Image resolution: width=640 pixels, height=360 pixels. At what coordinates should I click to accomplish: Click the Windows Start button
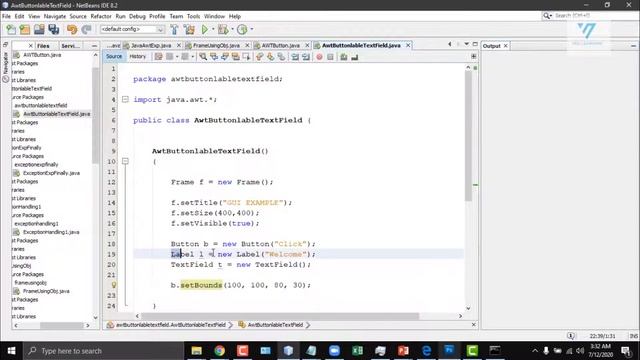[x=11, y=351]
